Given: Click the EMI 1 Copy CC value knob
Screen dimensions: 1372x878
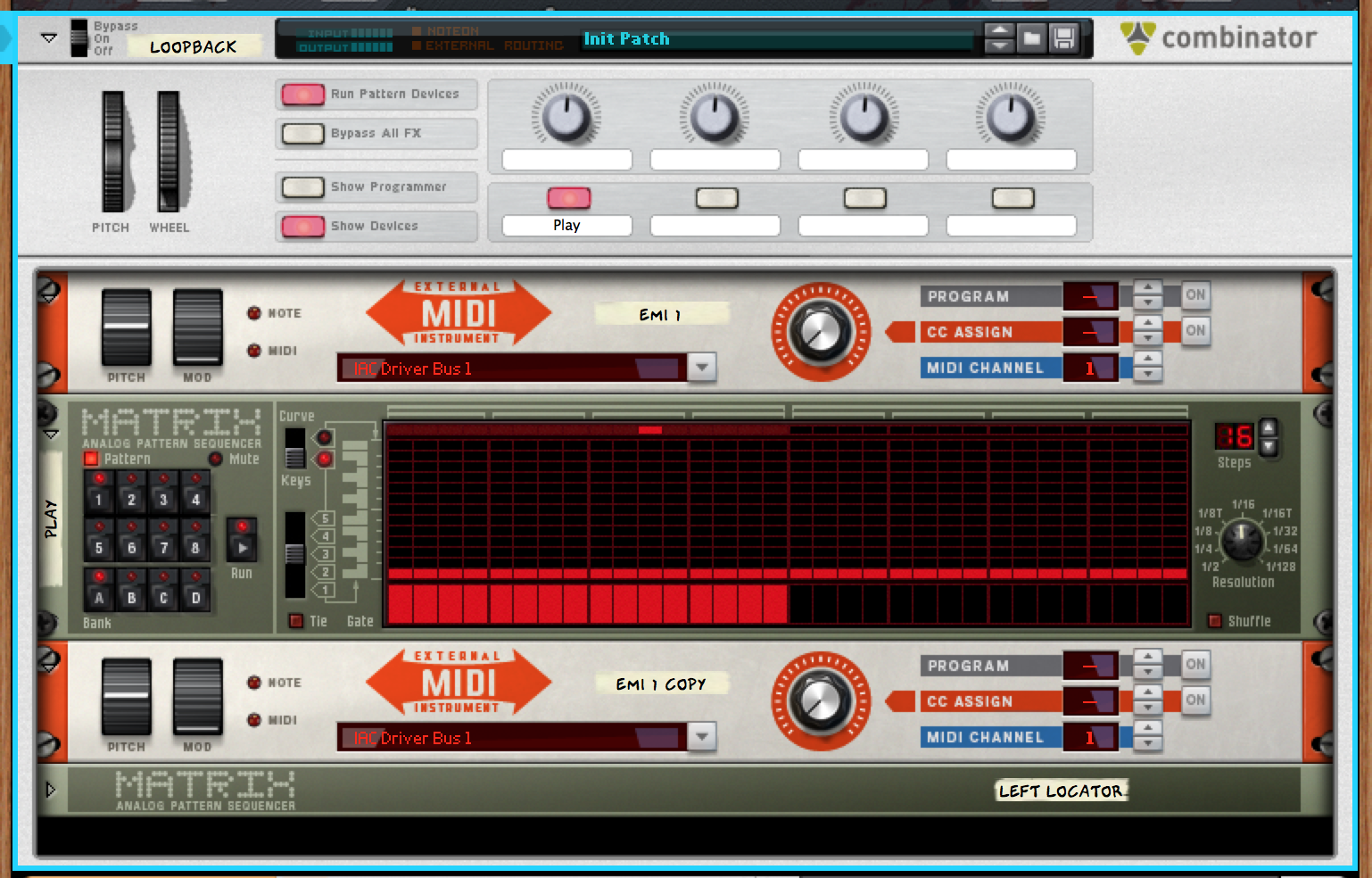Looking at the screenshot, I should click(x=821, y=701).
